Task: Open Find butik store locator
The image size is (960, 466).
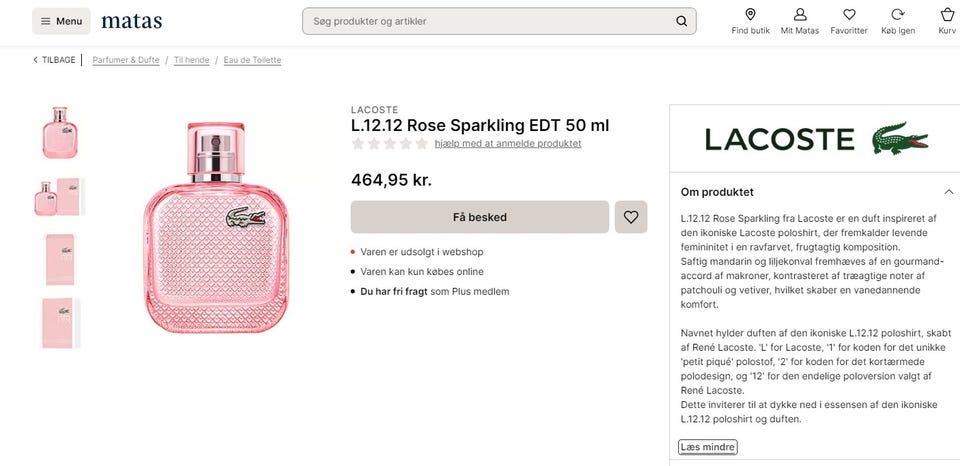Action: (x=750, y=21)
